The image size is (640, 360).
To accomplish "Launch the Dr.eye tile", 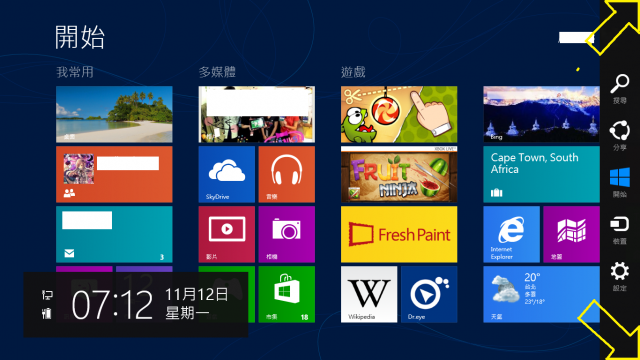I will click(429, 294).
